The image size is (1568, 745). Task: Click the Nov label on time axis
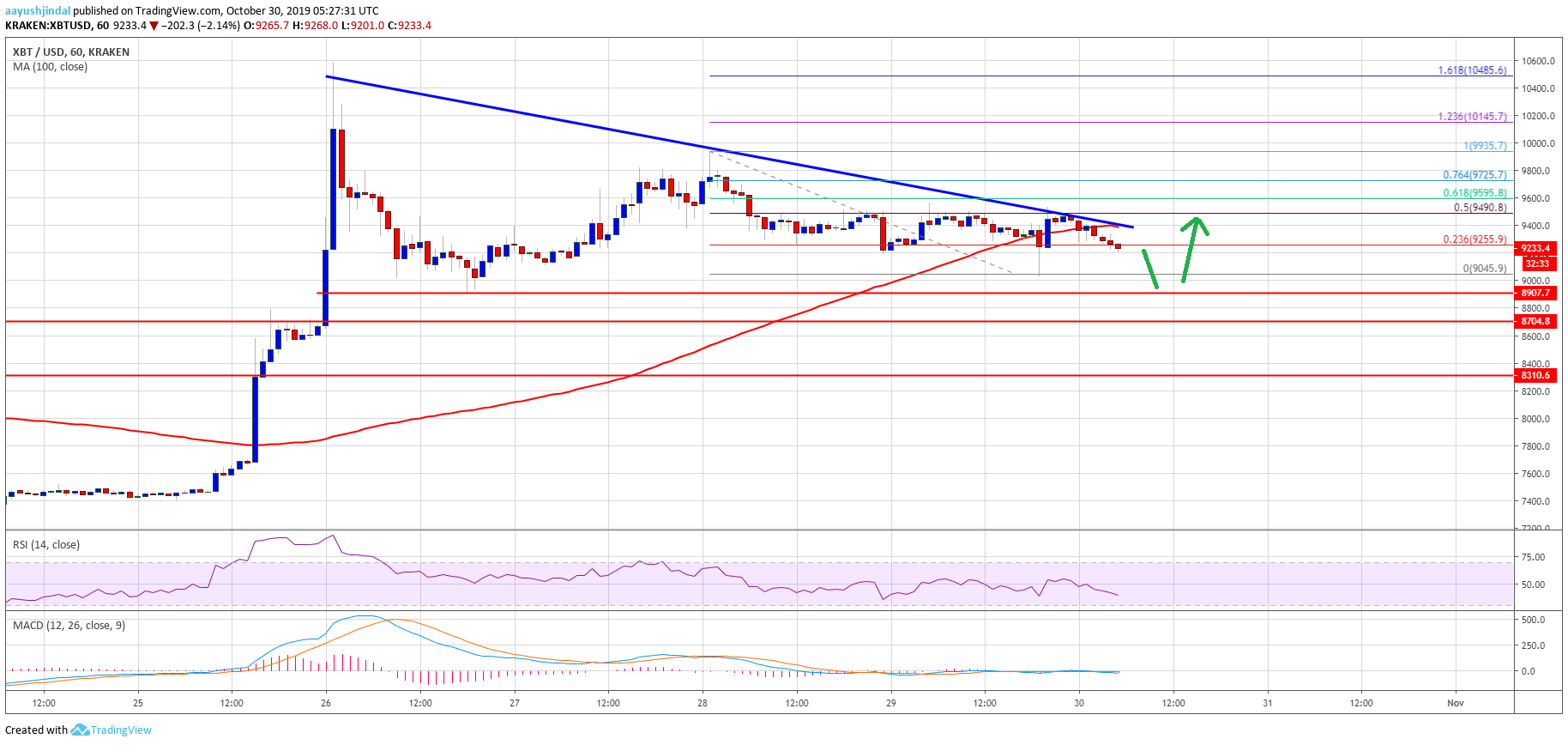coord(1456,704)
